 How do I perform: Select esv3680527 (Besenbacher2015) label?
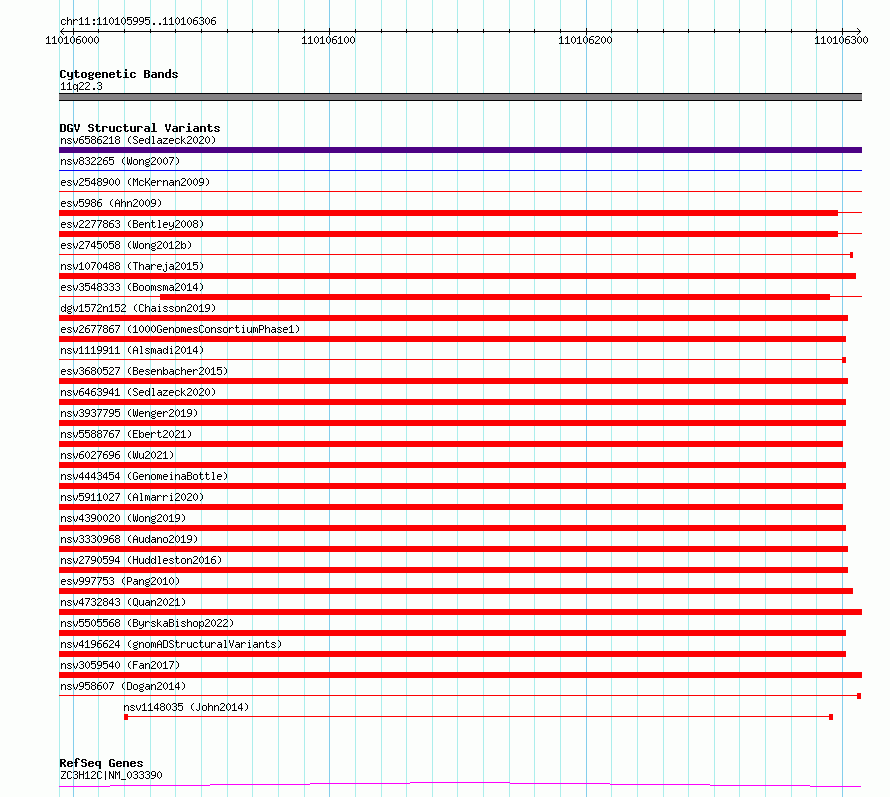pos(144,371)
